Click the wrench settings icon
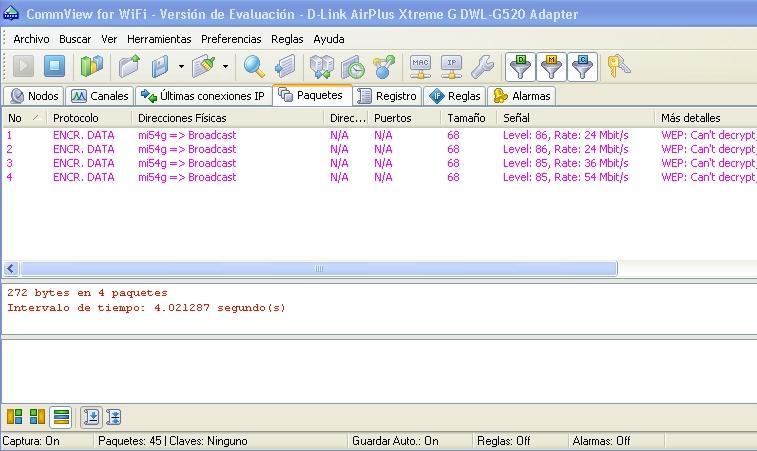757x451 pixels. pyautogui.click(x=482, y=66)
